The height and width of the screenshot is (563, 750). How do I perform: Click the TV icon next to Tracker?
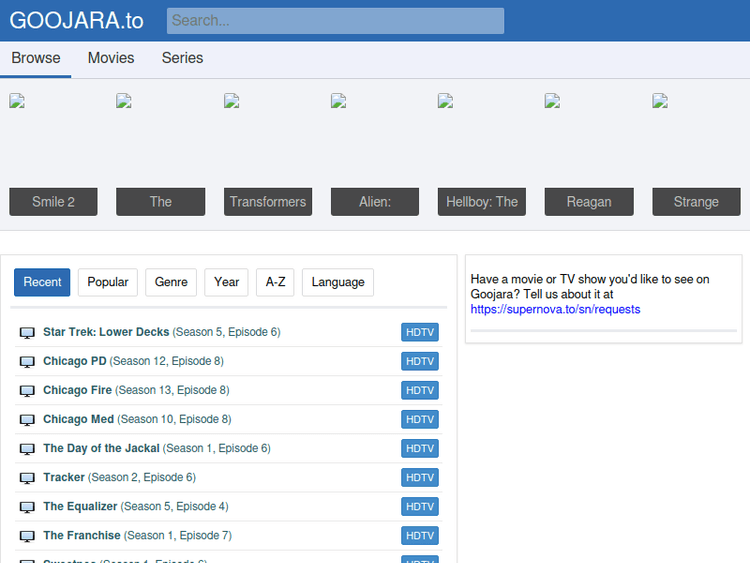coord(27,478)
